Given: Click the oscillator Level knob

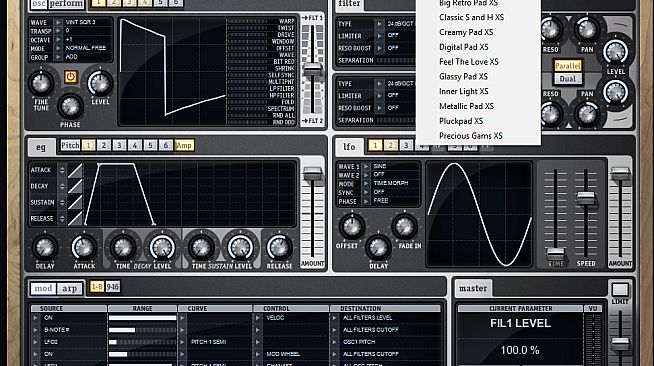Looking at the screenshot, I should pos(100,83).
